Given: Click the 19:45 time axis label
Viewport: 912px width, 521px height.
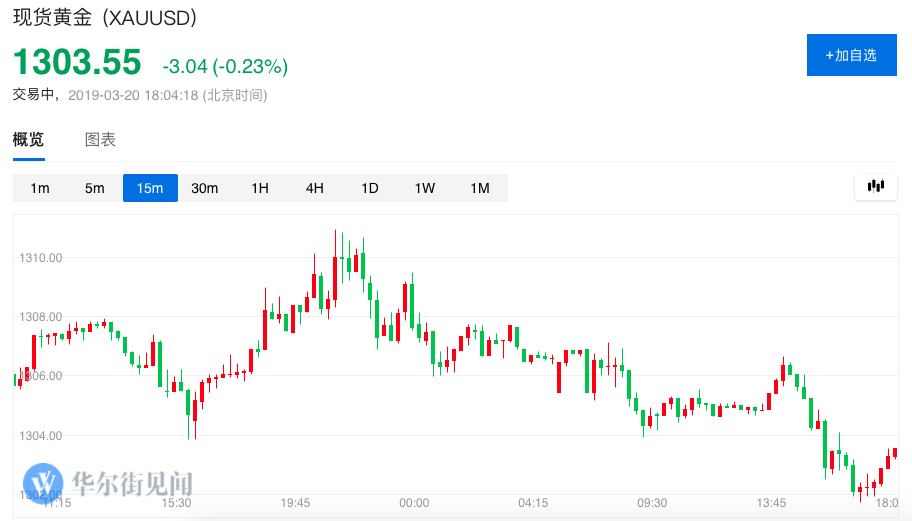Looking at the screenshot, I should point(295,503).
